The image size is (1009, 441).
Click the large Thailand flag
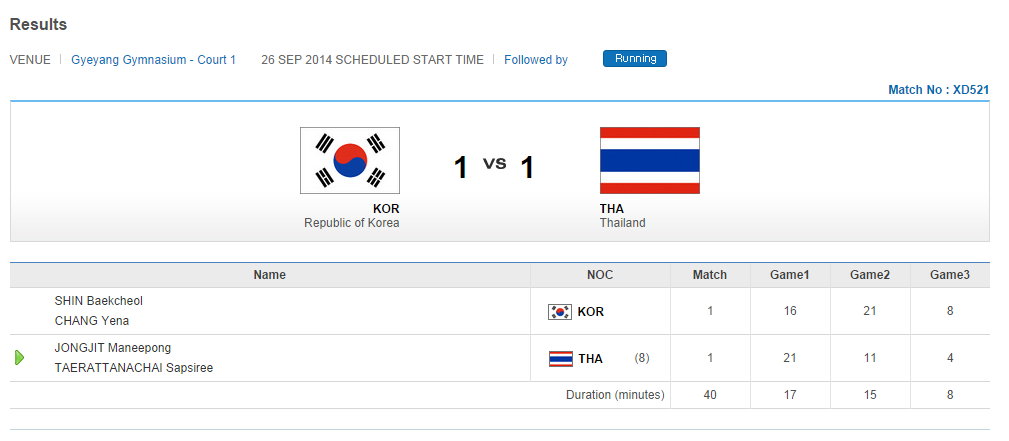[x=649, y=160]
